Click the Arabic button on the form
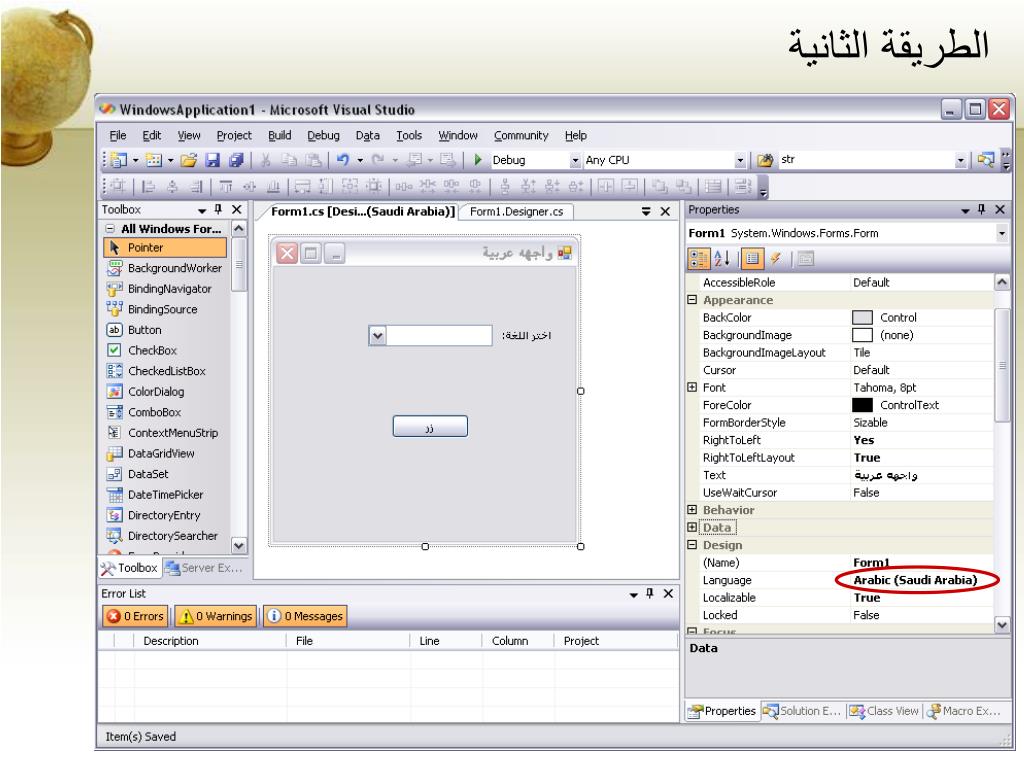 [x=430, y=426]
